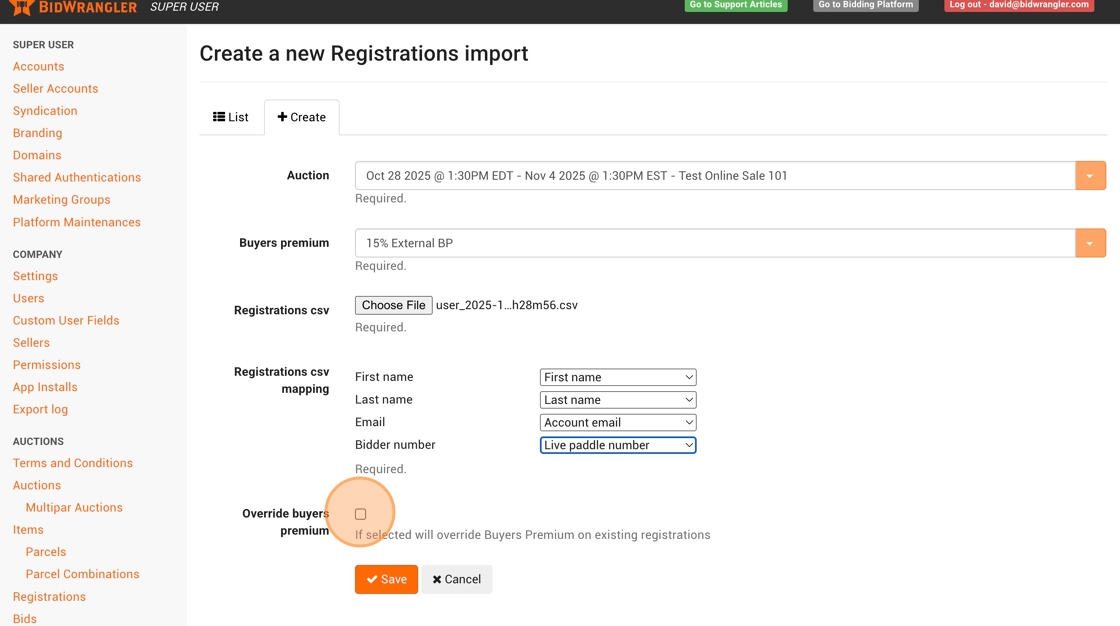Open Seller Accounts in sidebar
The width and height of the screenshot is (1120, 626).
point(55,88)
